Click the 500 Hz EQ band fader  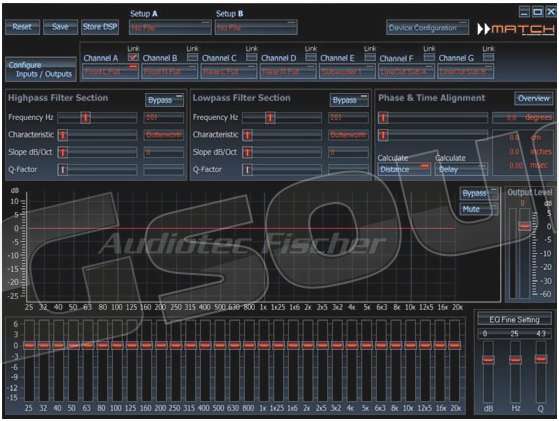(x=220, y=345)
